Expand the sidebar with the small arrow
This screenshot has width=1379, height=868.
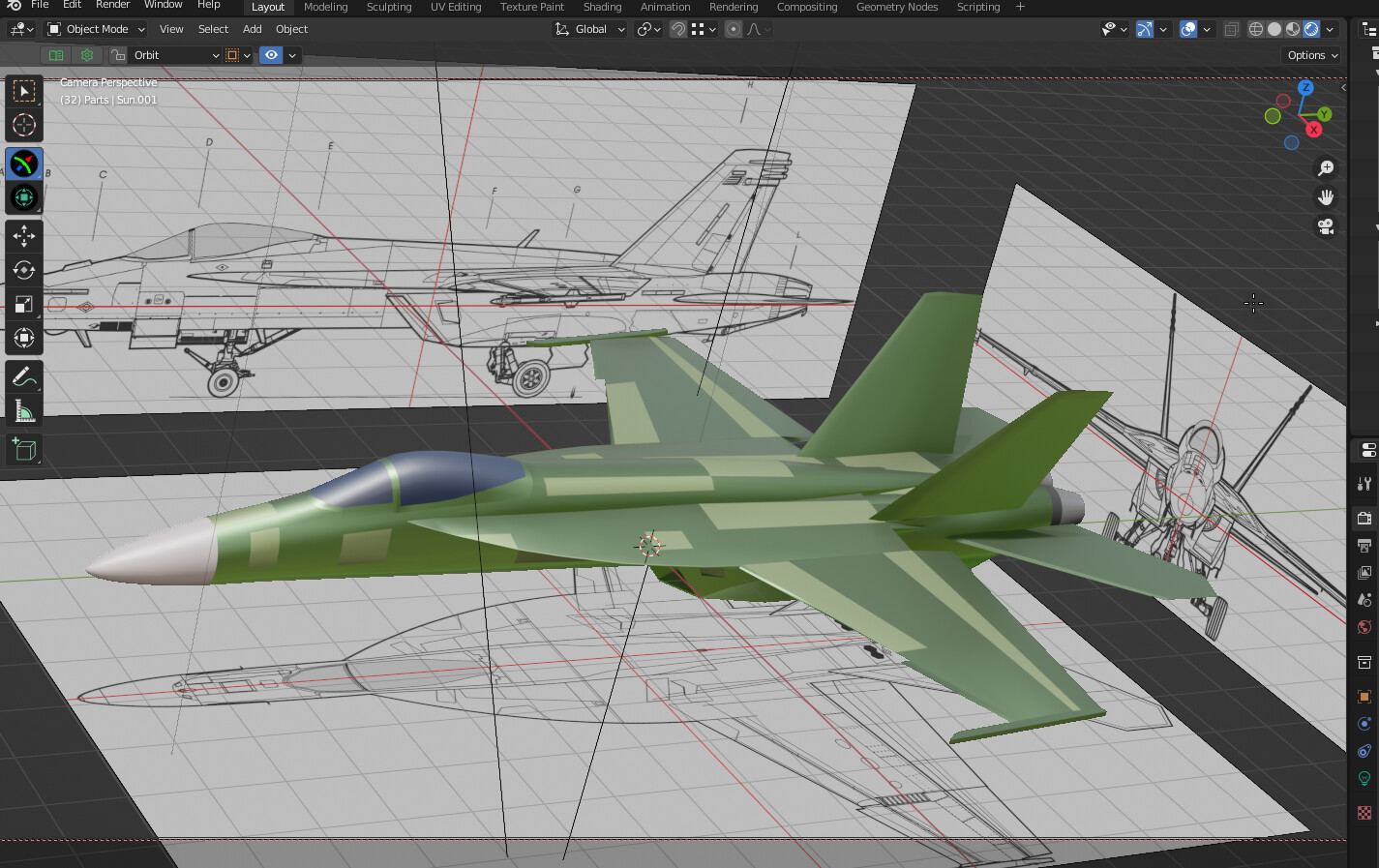1343,88
